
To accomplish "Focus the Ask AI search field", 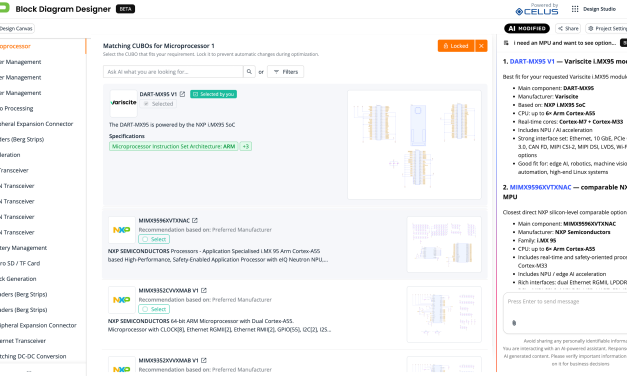I will 173,72.
